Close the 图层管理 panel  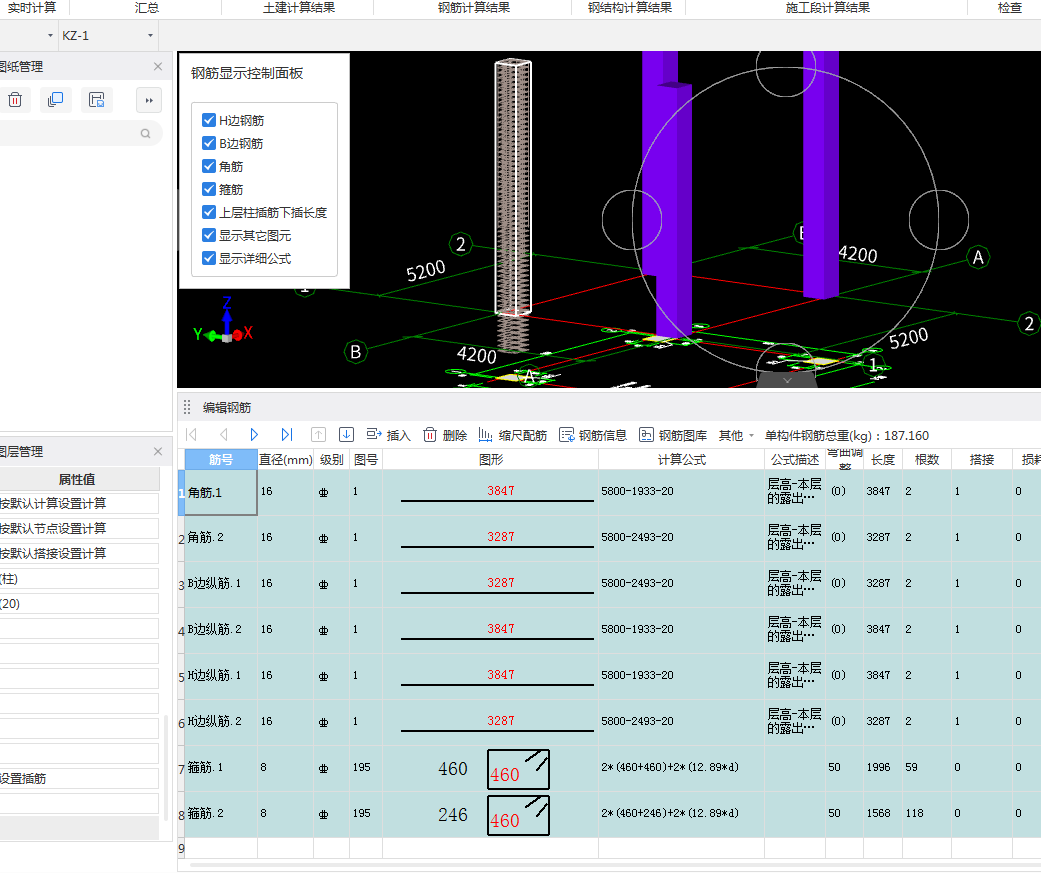tap(157, 451)
